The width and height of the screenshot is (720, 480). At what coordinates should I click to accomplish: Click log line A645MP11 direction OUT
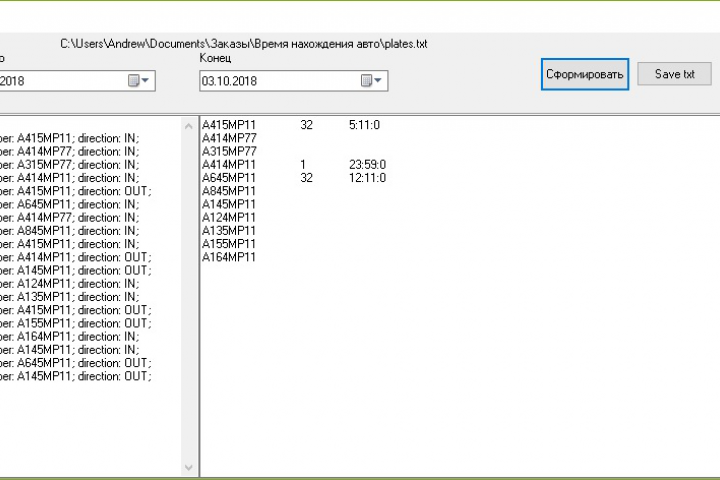[76, 363]
